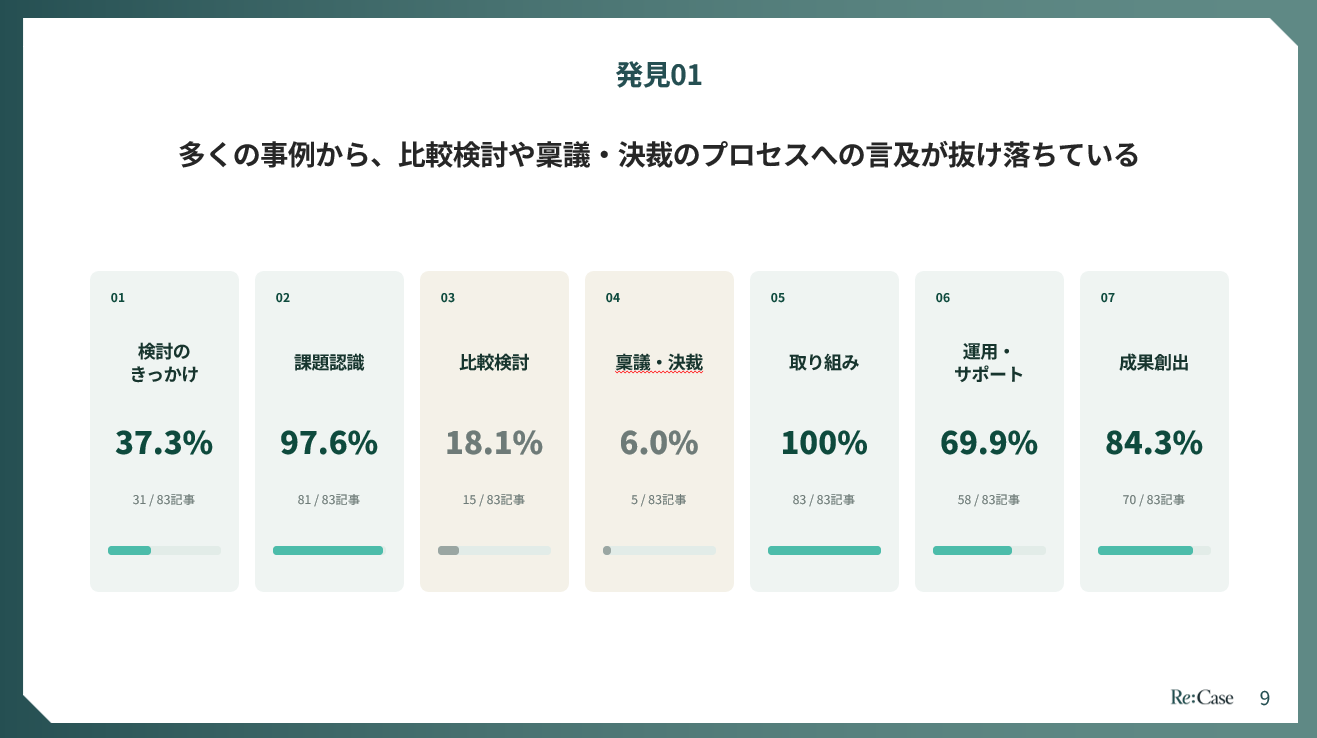This screenshot has width=1317, height=738.
Task: Select the 課題認識 card title
Action: (x=329, y=363)
